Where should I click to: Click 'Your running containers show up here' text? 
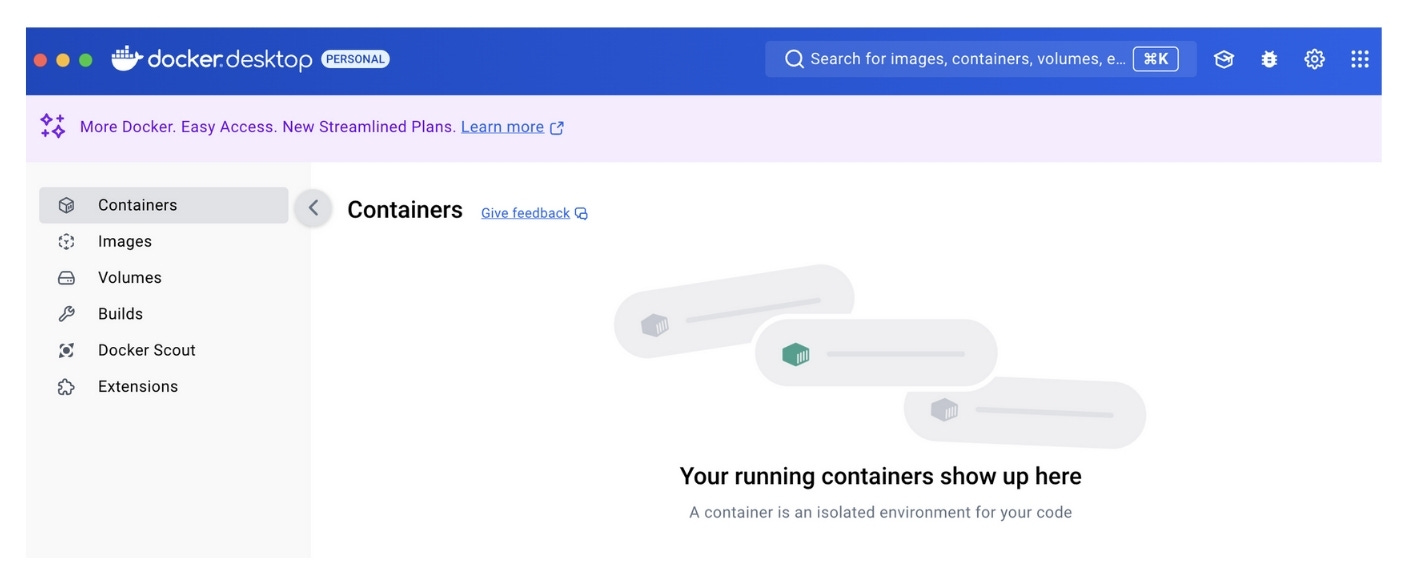tap(880, 476)
